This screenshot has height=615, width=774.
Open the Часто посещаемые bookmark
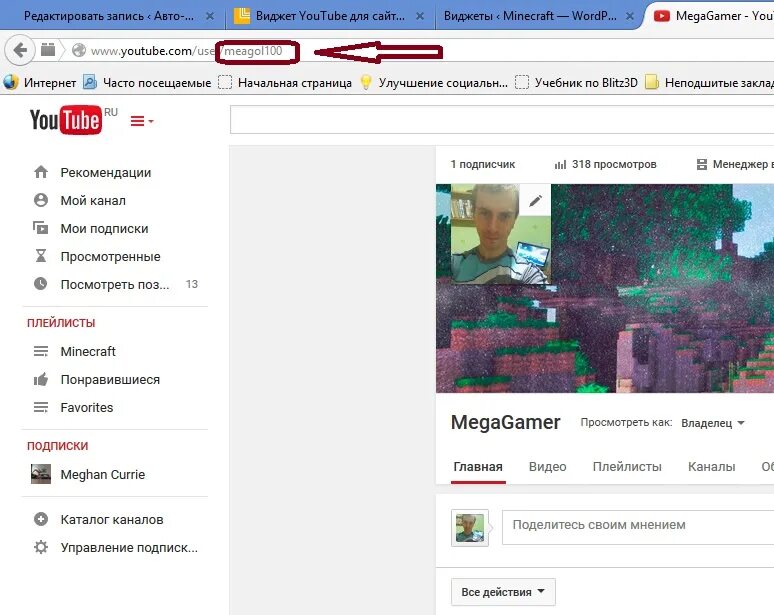[x=147, y=82]
